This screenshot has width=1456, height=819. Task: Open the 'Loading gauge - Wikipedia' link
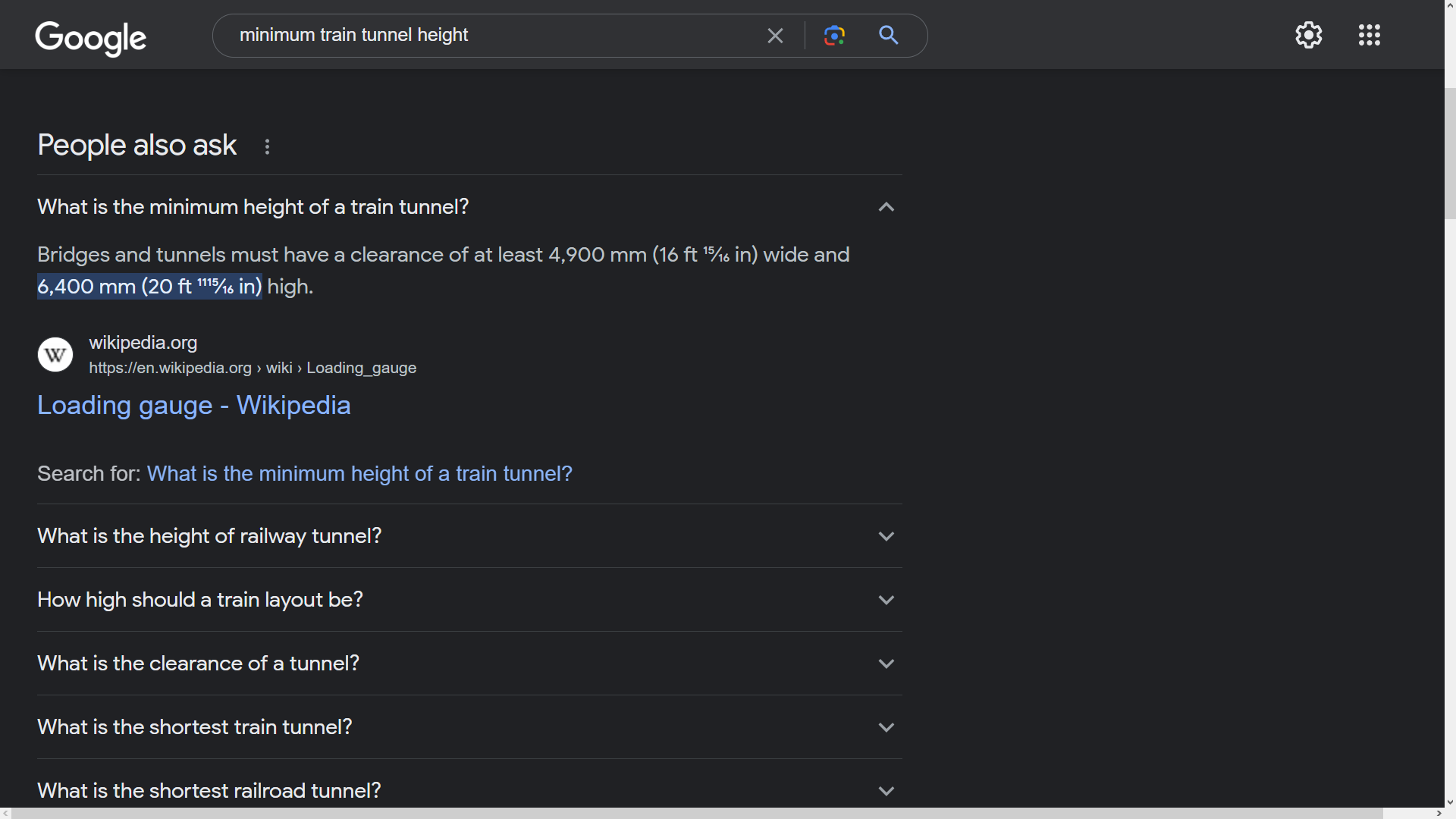click(193, 406)
